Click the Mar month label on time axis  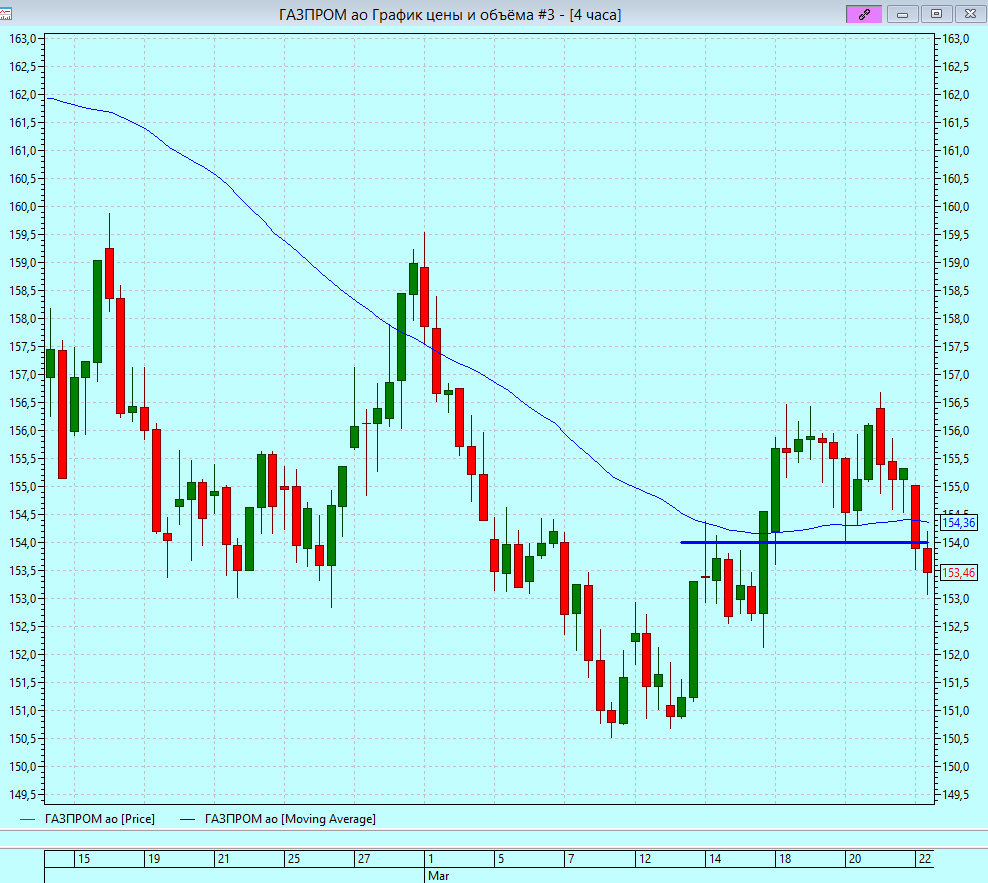pos(439,875)
